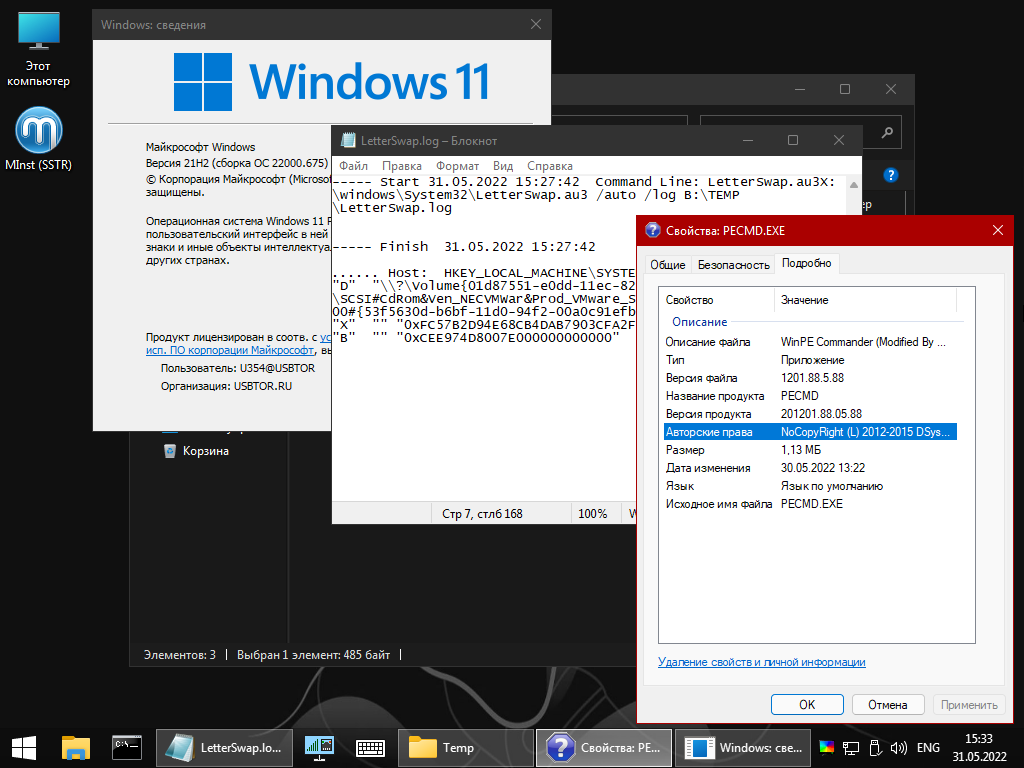This screenshot has height=768, width=1024.
Task: Select the Подробно tab
Action: 807,263
